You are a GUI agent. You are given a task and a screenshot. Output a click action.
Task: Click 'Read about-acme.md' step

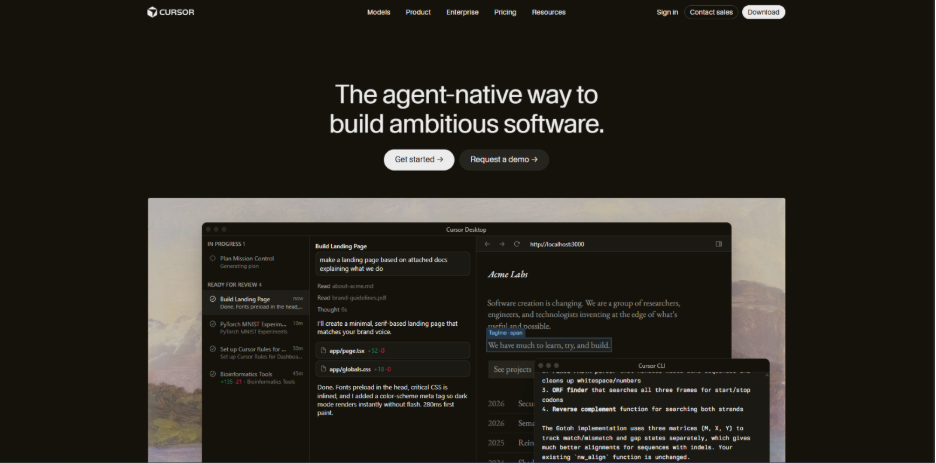pyautogui.click(x=345, y=286)
